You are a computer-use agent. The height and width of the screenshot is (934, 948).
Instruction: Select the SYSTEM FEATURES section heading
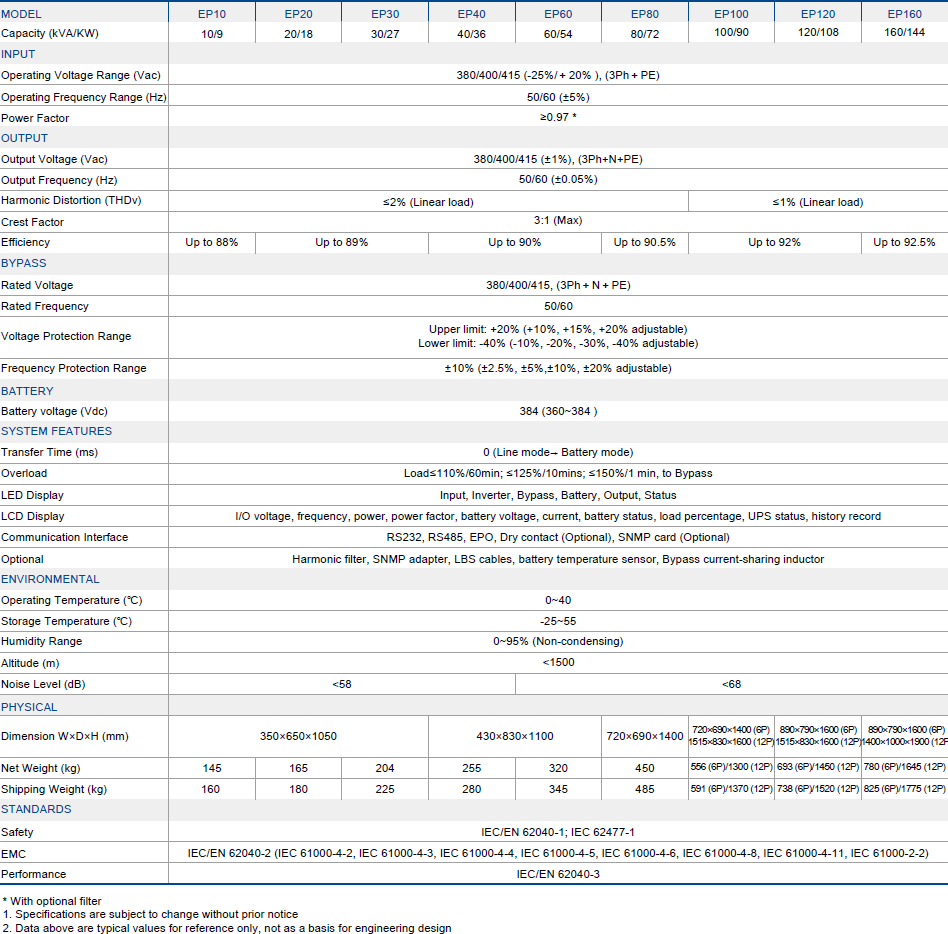[x=56, y=431]
